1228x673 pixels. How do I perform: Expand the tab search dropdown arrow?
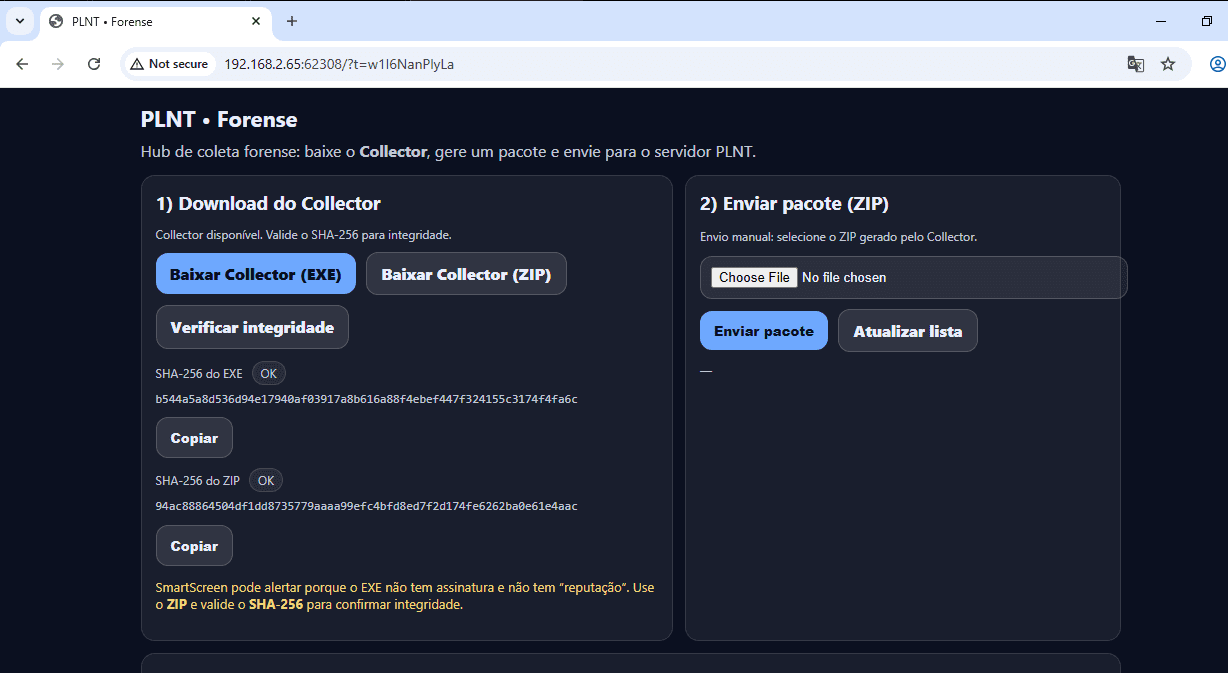[19, 21]
